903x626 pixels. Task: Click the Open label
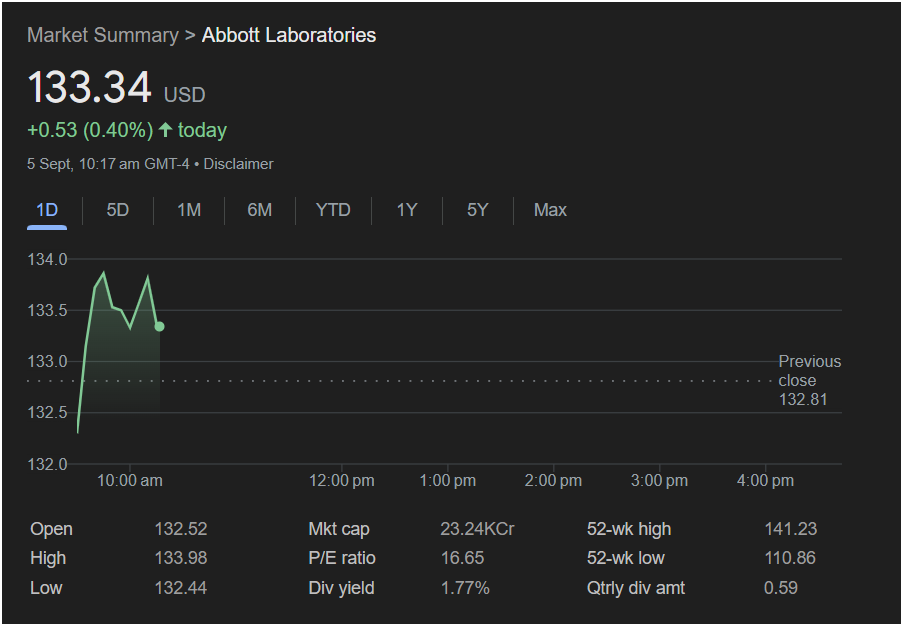[51, 529]
